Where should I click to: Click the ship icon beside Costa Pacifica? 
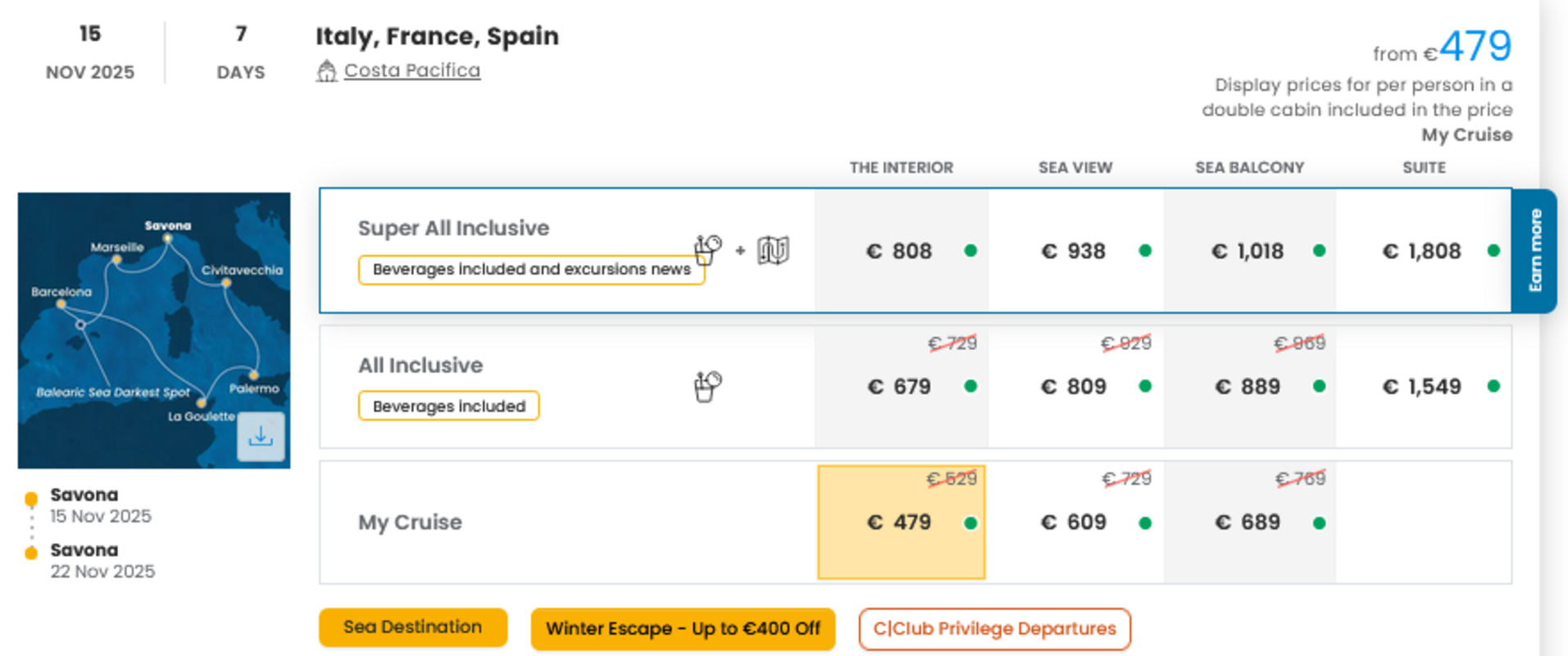tap(326, 71)
